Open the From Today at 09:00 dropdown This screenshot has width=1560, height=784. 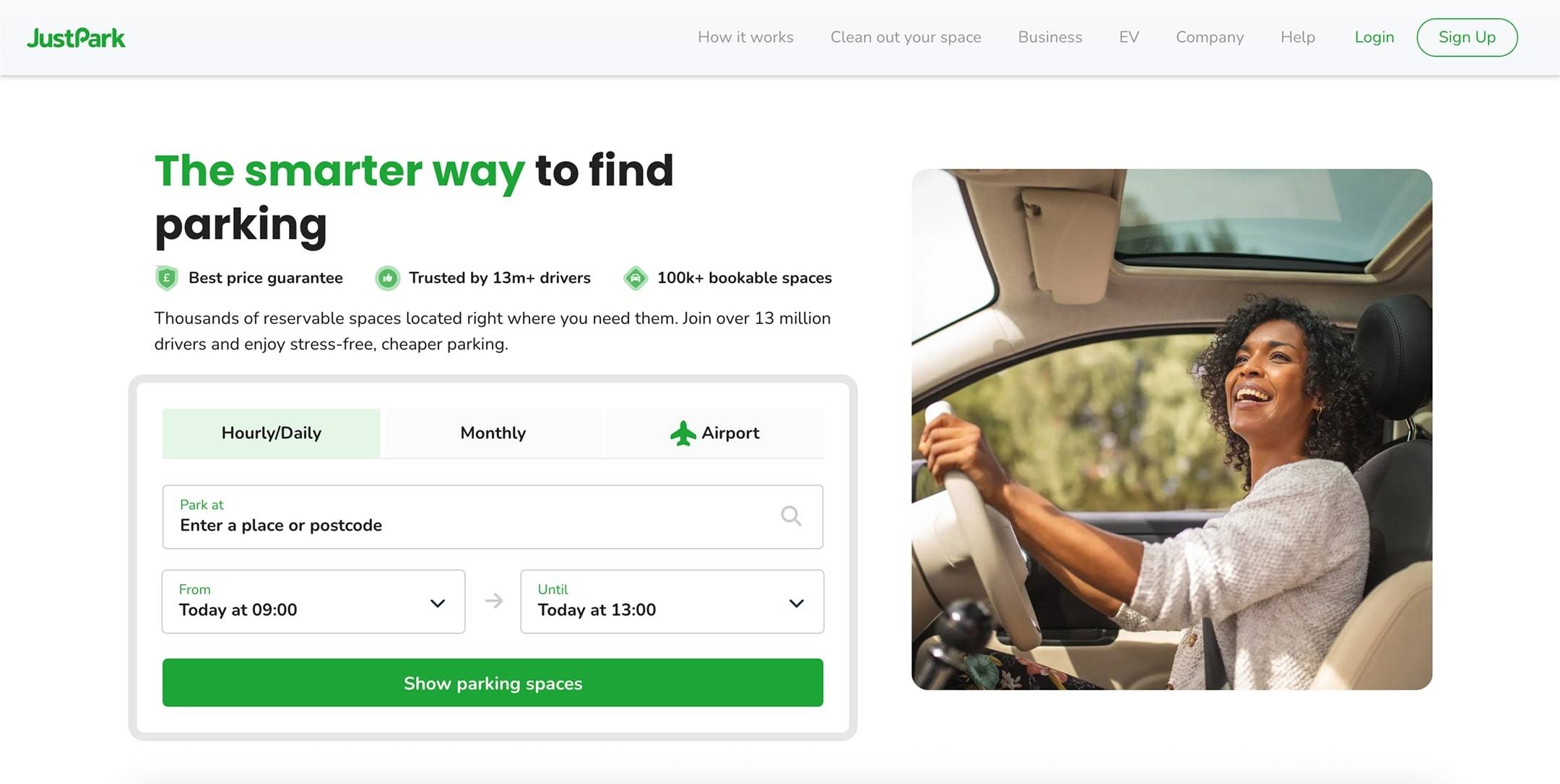[313, 601]
